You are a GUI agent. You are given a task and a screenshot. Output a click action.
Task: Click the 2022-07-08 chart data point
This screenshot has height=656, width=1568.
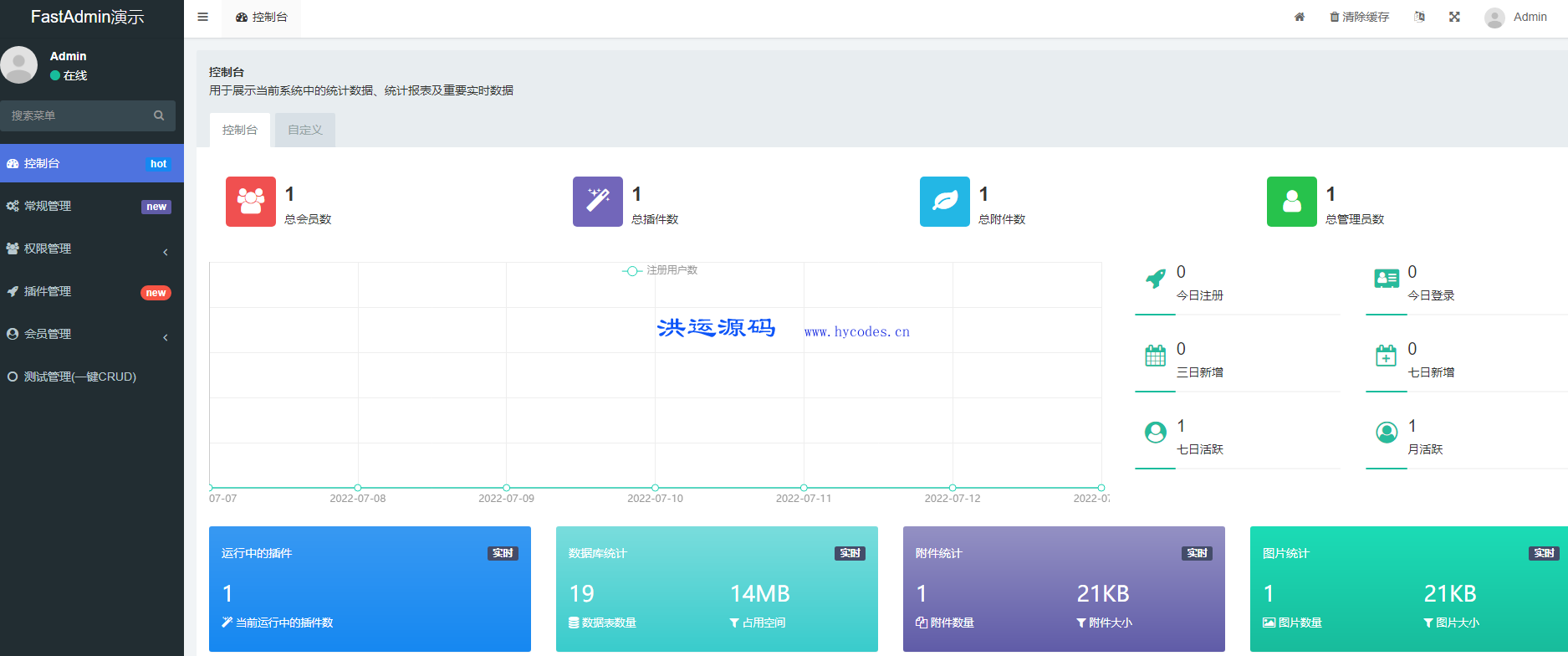coord(358,488)
